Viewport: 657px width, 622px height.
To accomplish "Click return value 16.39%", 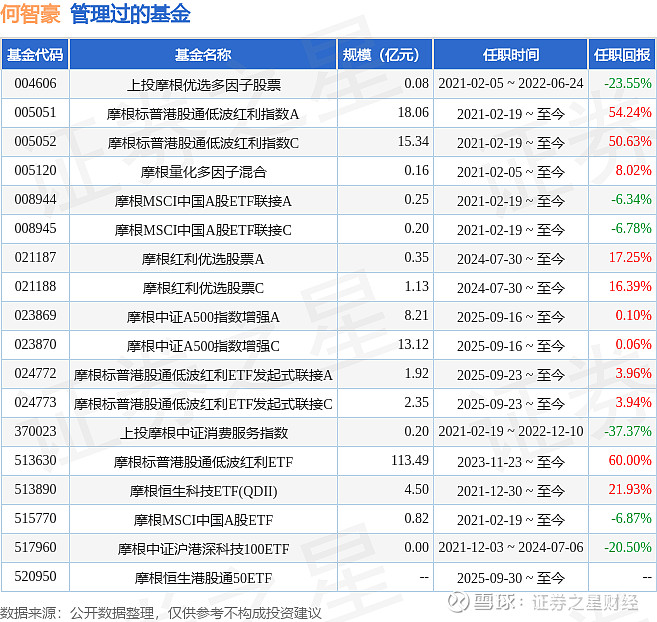I will click(x=630, y=286).
